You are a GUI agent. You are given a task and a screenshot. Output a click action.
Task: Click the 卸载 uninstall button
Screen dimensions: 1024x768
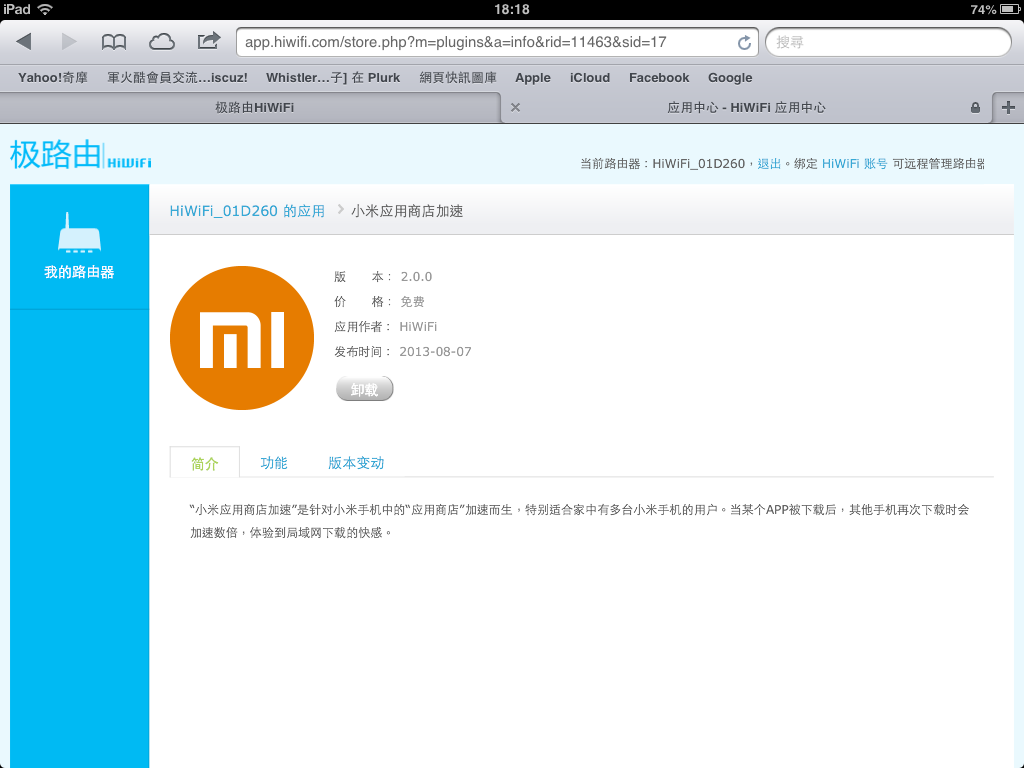(x=364, y=389)
